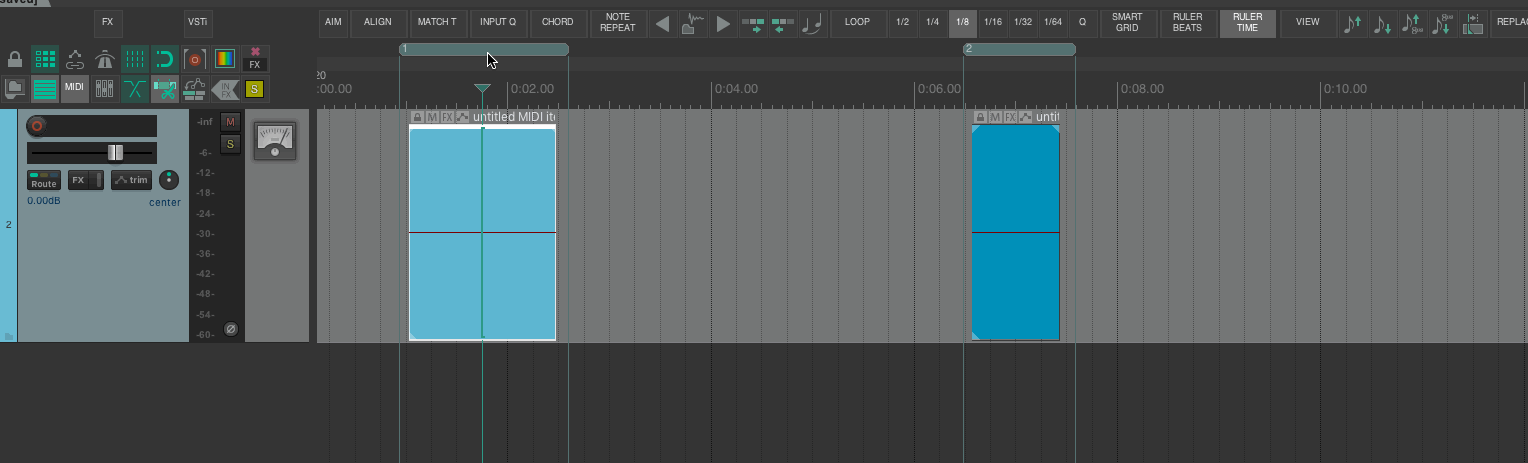Open the VIEW toolbar menu
The height and width of the screenshot is (463, 1528).
[1307, 22]
